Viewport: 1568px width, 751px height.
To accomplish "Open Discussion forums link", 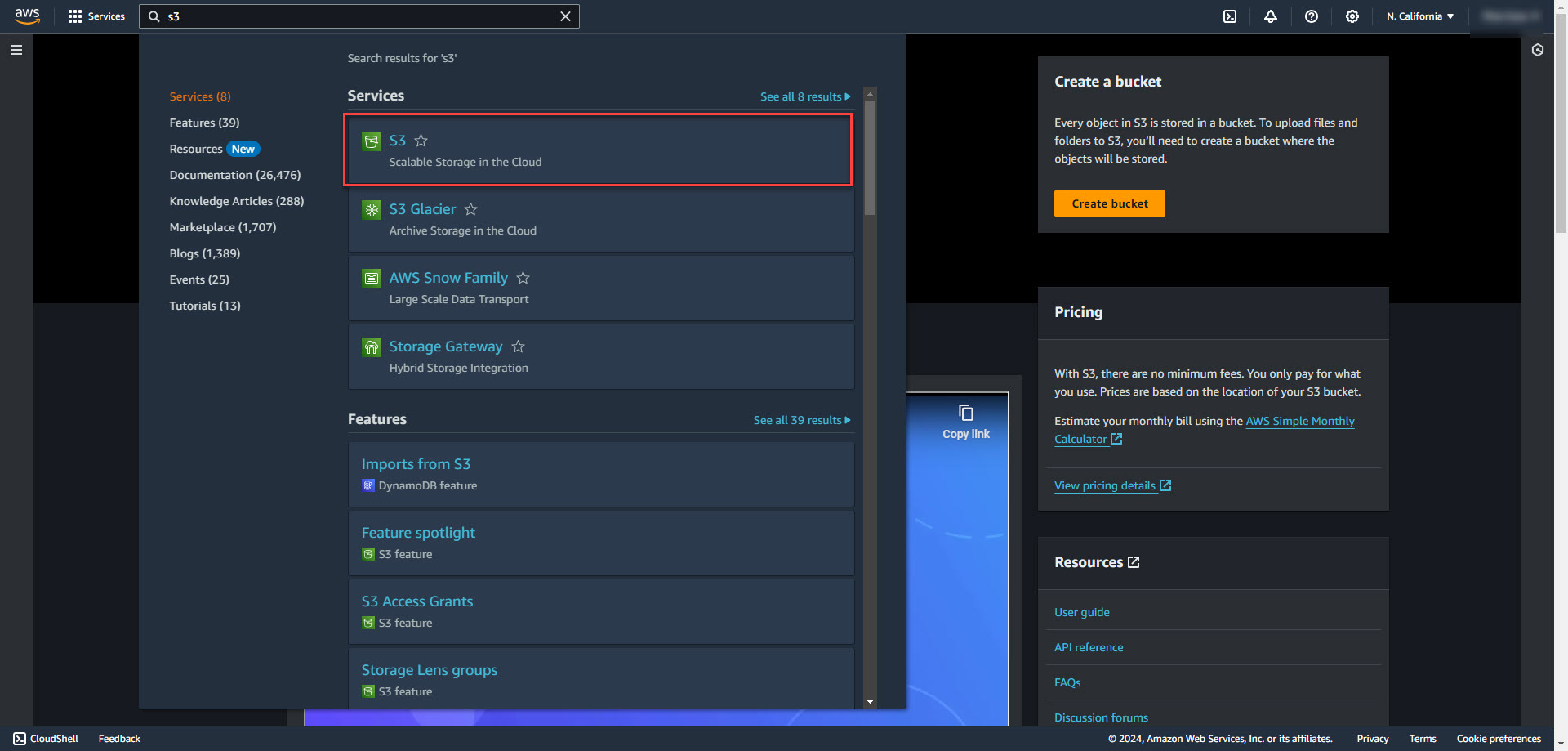I will click(1101, 717).
